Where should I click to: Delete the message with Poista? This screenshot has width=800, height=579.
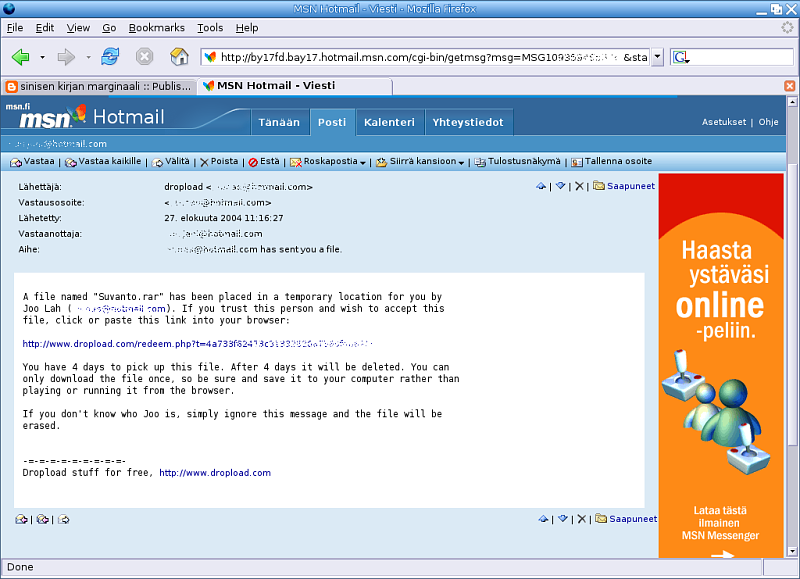point(219,161)
